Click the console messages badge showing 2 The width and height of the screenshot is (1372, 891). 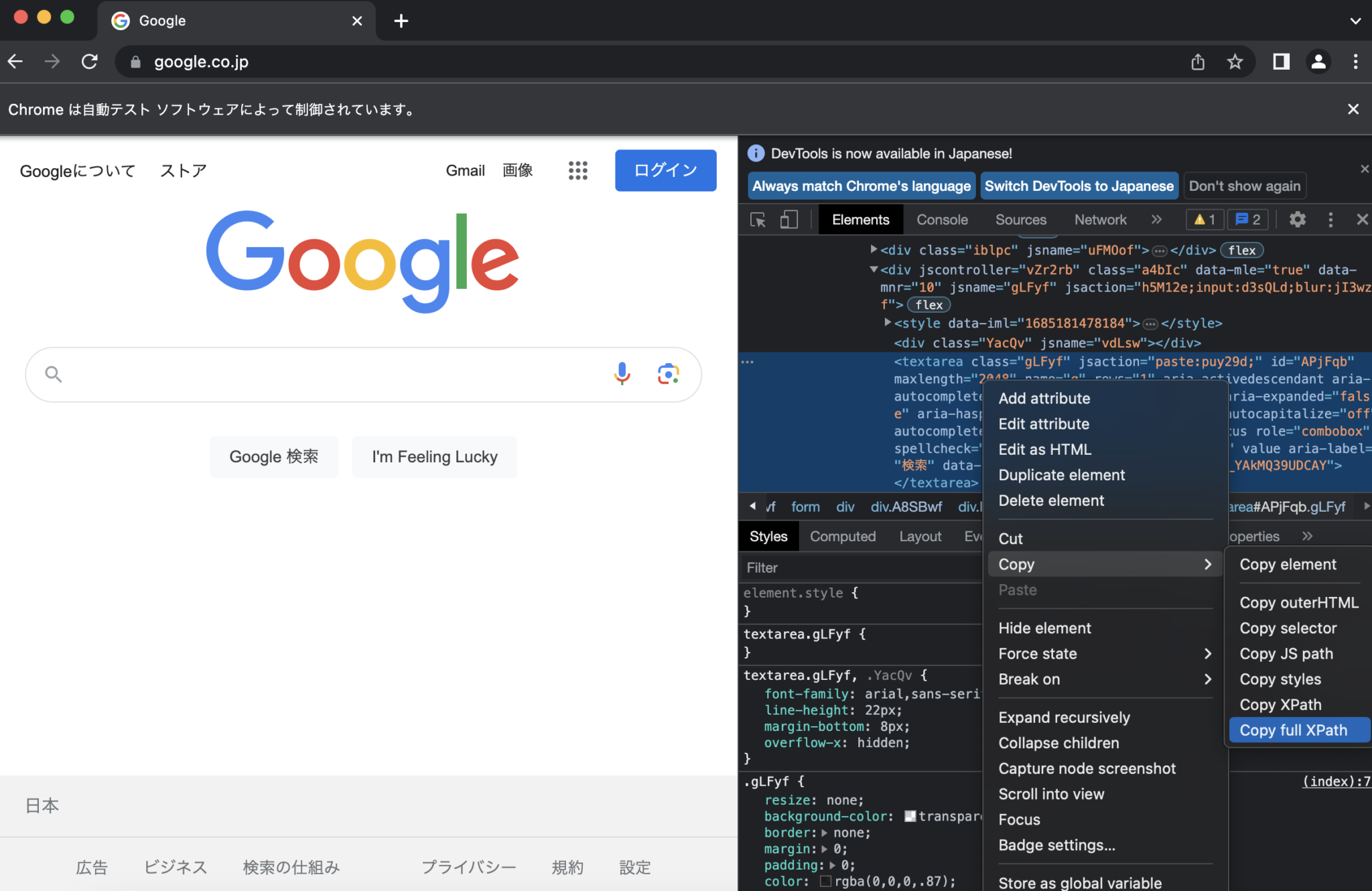point(1249,219)
